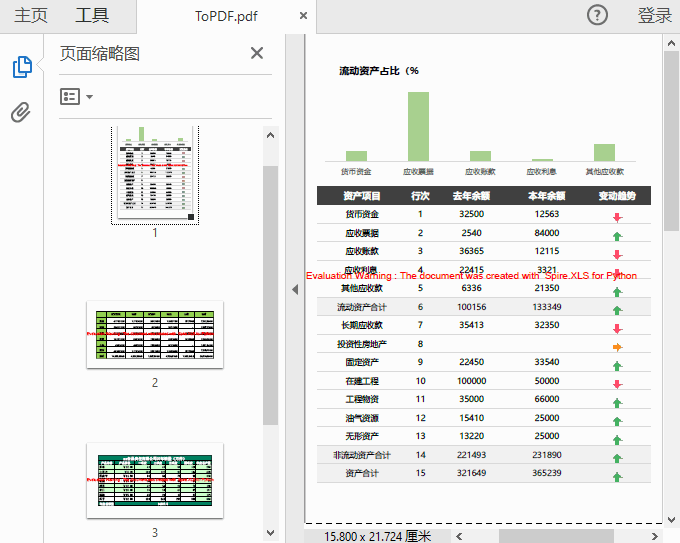Click the 货币资金 chart bar

[356, 156]
